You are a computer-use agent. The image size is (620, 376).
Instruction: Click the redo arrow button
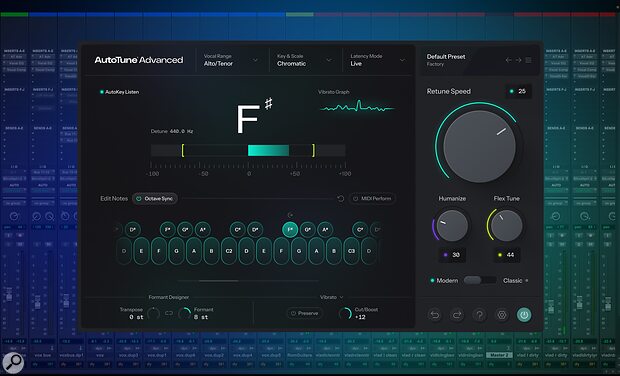(457, 315)
